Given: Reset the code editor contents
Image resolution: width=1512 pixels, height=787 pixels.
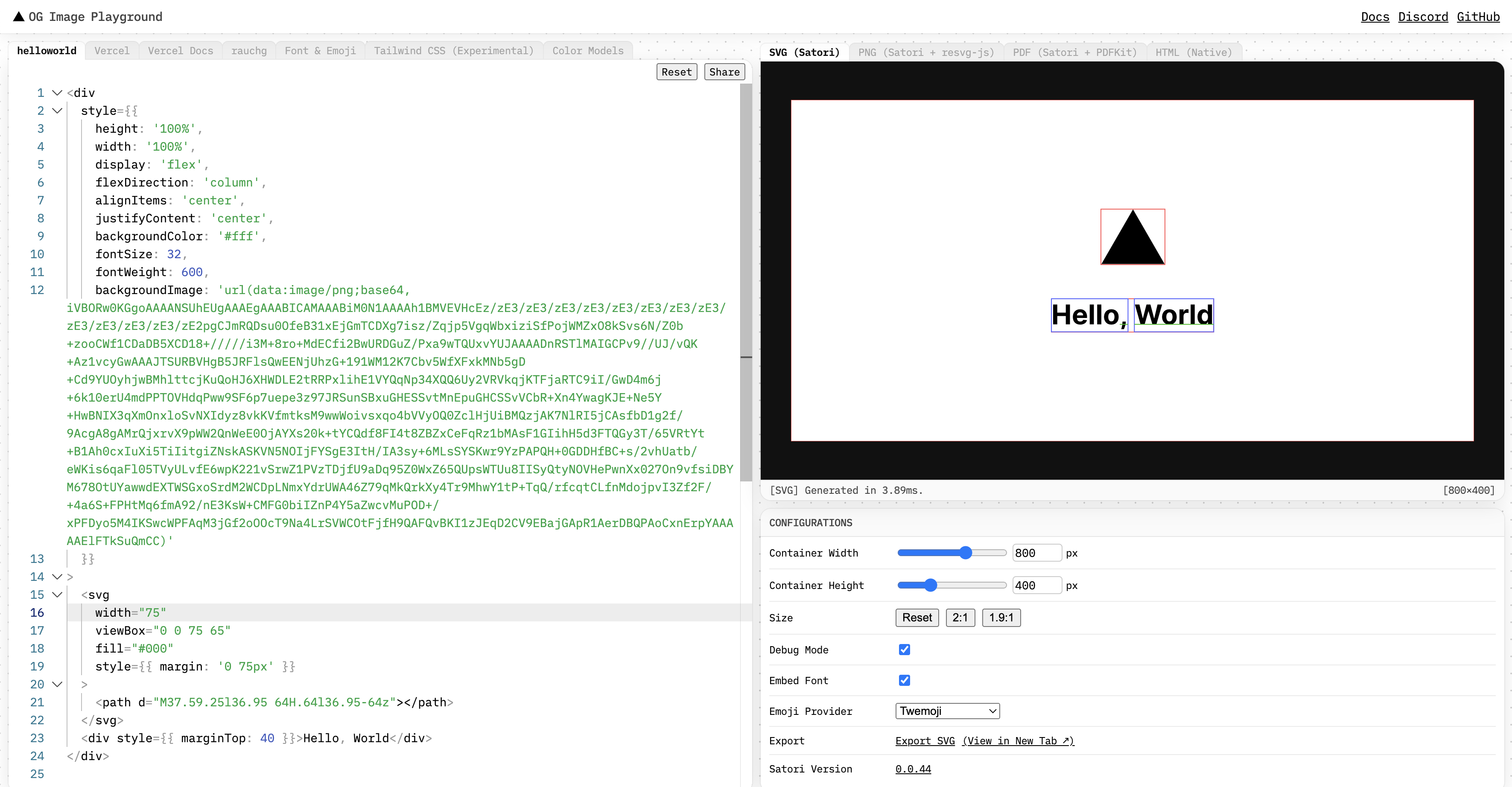Looking at the screenshot, I should tap(676, 72).
